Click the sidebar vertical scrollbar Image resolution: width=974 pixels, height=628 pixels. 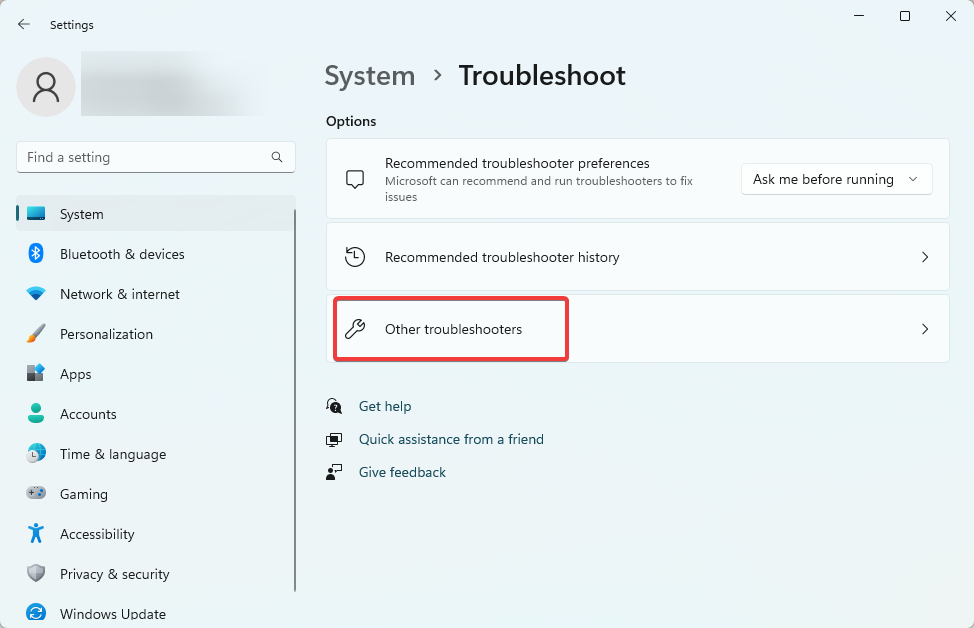pos(295,401)
